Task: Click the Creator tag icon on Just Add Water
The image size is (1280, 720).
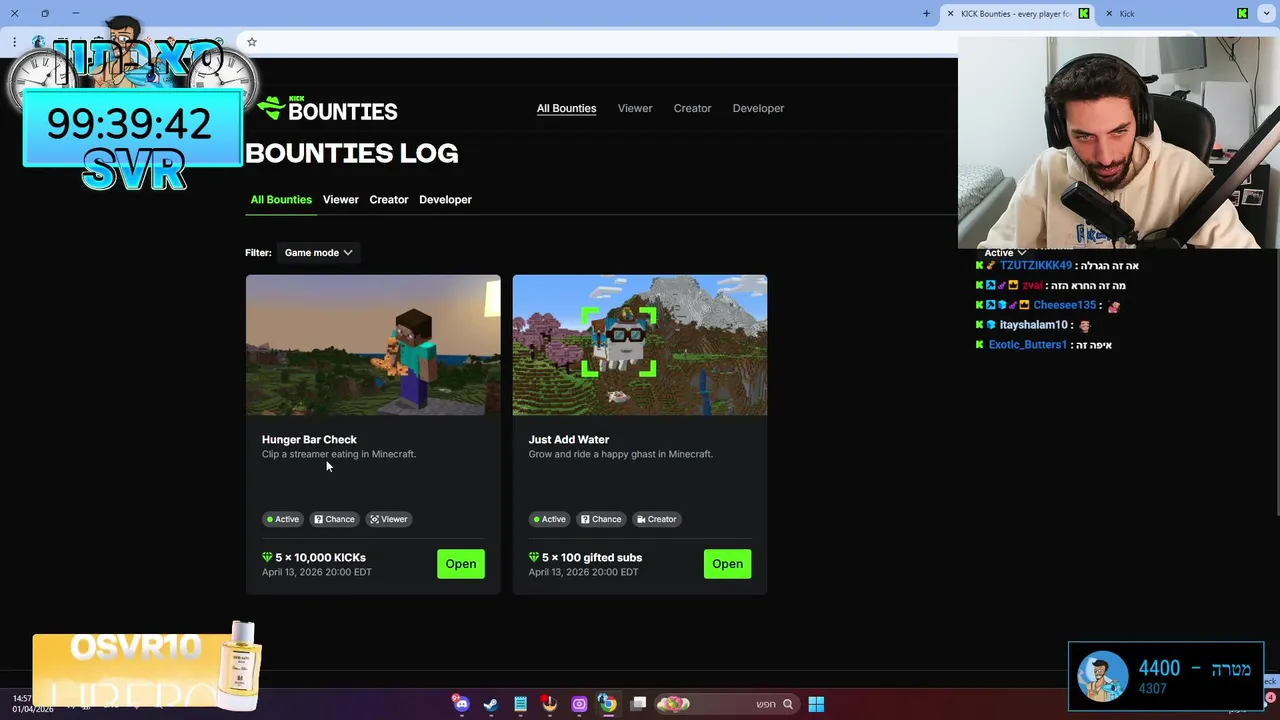Action: (641, 519)
